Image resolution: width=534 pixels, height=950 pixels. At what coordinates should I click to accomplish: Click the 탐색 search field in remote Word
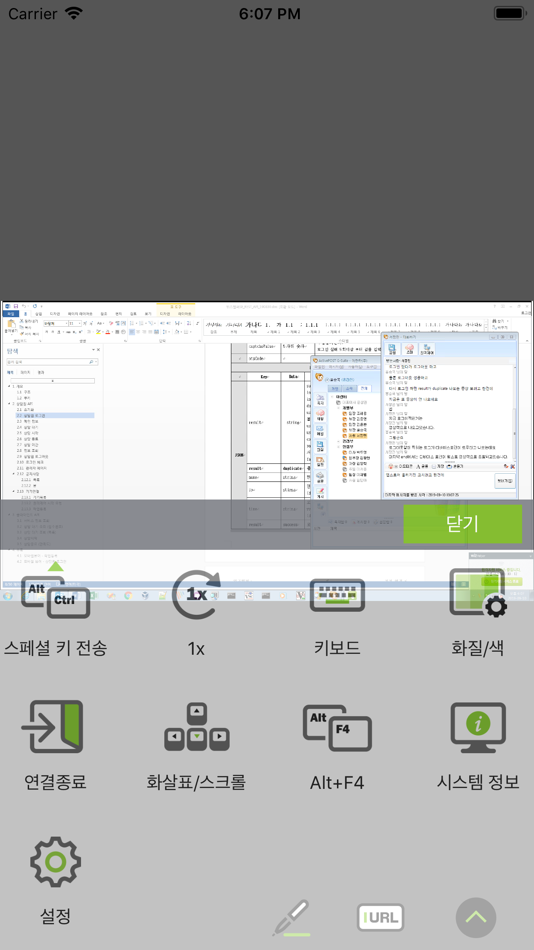[x=52, y=362]
